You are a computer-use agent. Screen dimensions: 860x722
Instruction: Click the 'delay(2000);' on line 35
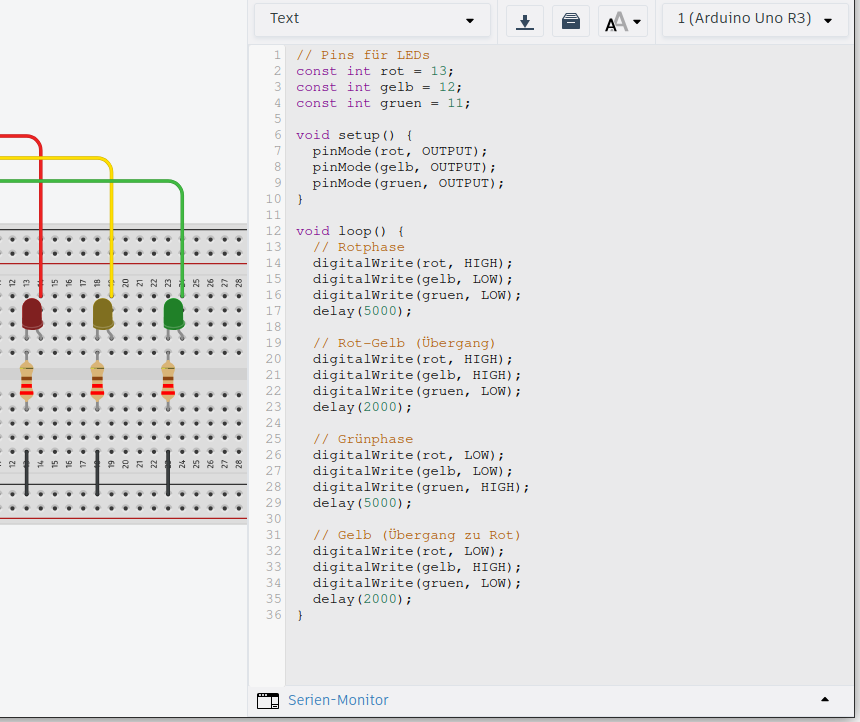click(362, 599)
